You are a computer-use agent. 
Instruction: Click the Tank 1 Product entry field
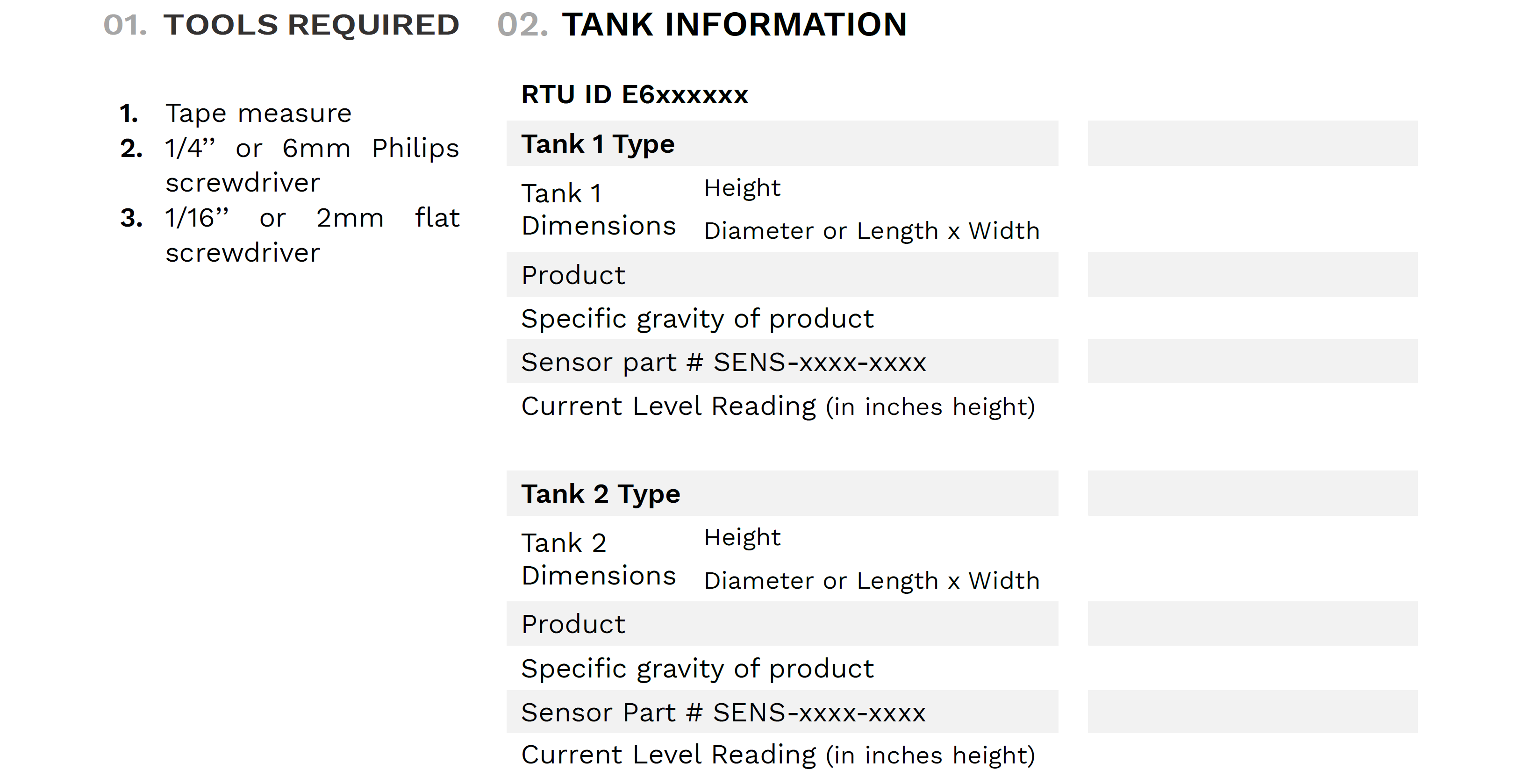(x=1252, y=275)
